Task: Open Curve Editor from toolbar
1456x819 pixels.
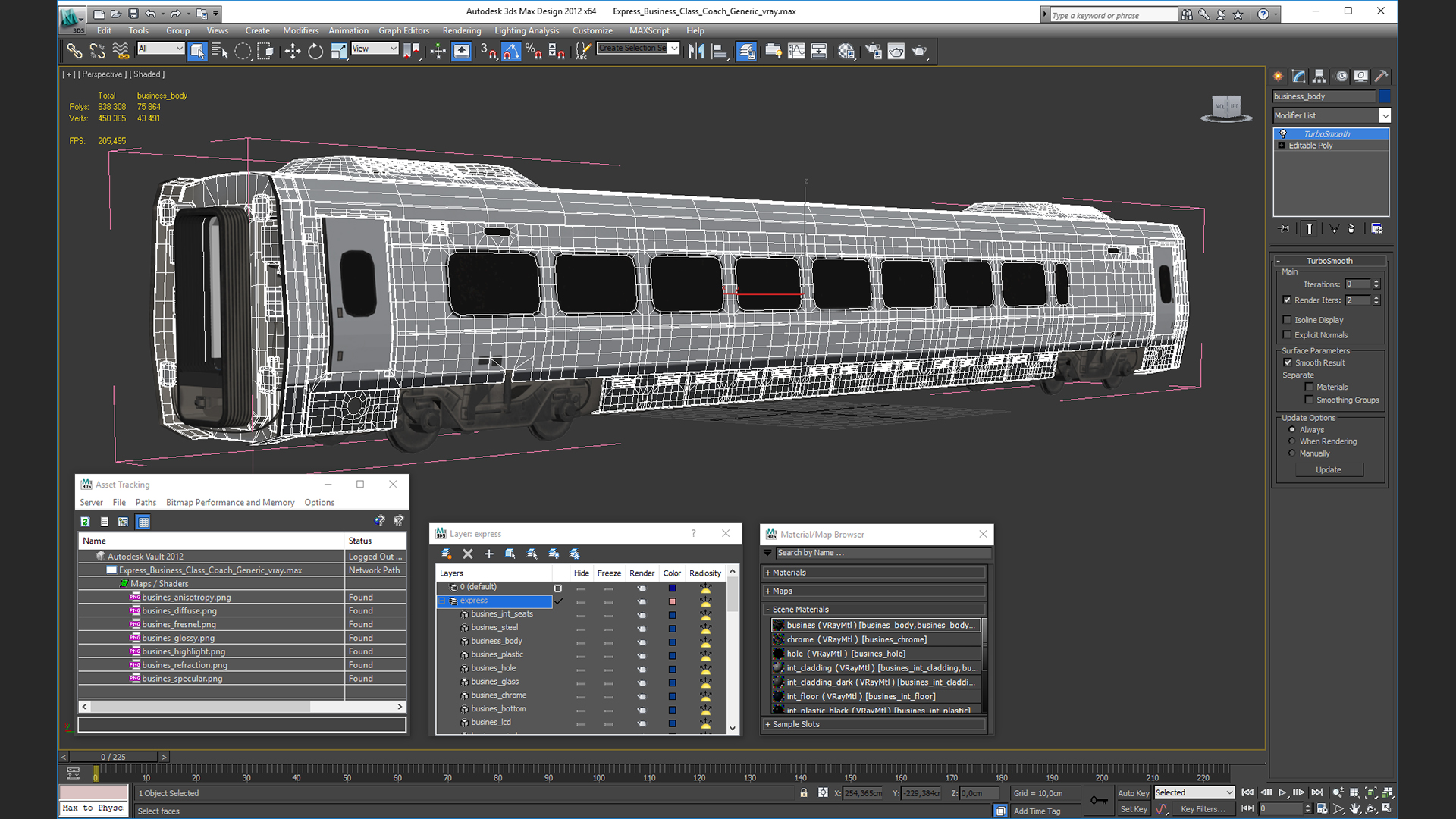Action: point(796,51)
